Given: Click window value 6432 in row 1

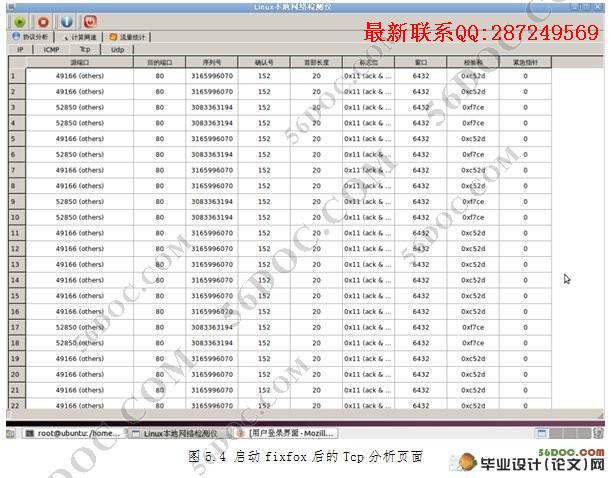Looking at the screenshot, I should tap(421, 76).
